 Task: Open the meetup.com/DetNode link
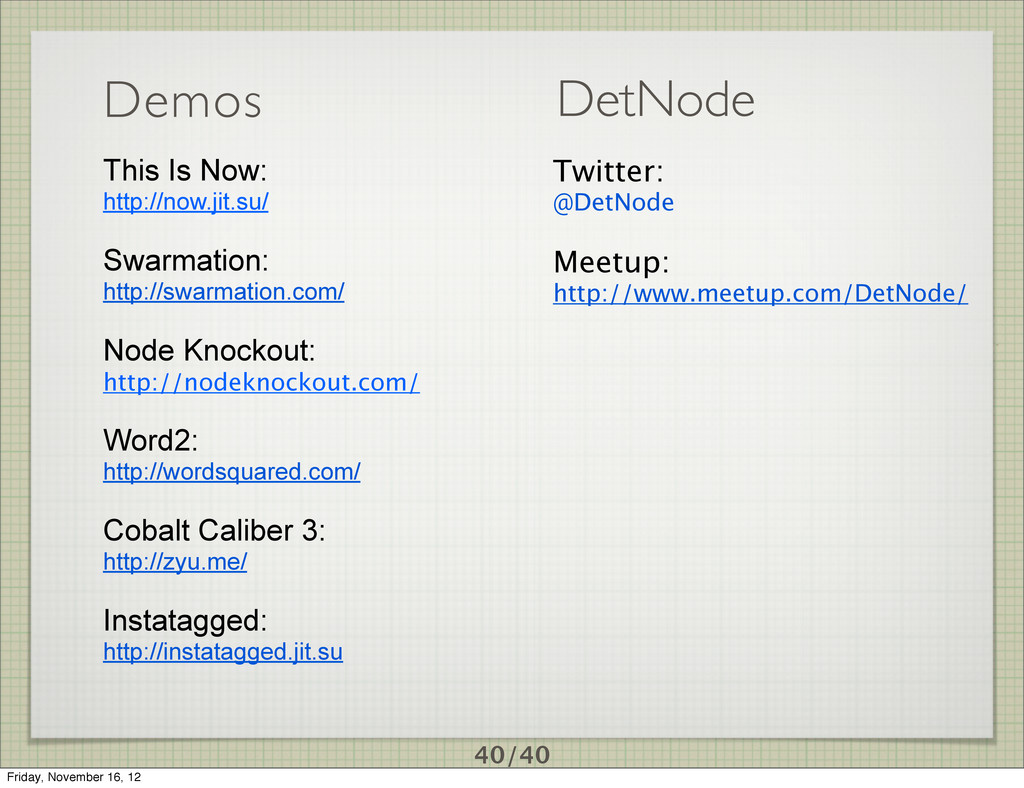pyautogui.click(x=760, y=293)
